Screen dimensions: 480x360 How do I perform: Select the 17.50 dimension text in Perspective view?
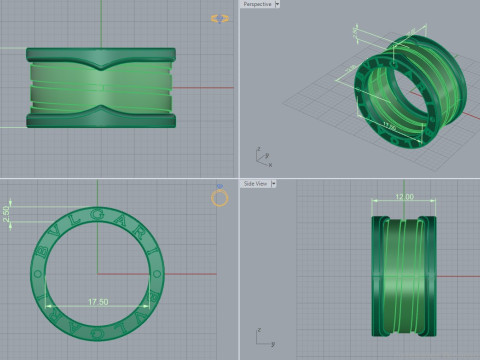(x=389, y=126)
